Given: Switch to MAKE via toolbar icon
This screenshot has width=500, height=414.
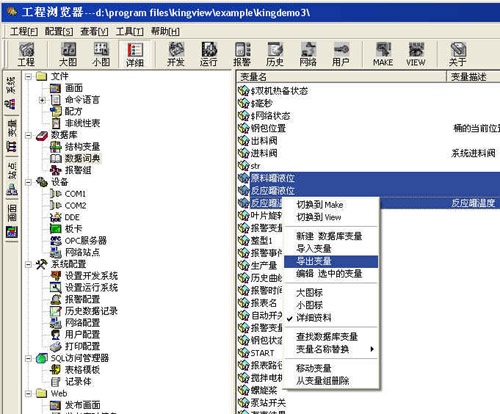Looking at the screenshot, I should tap(383, 54).
